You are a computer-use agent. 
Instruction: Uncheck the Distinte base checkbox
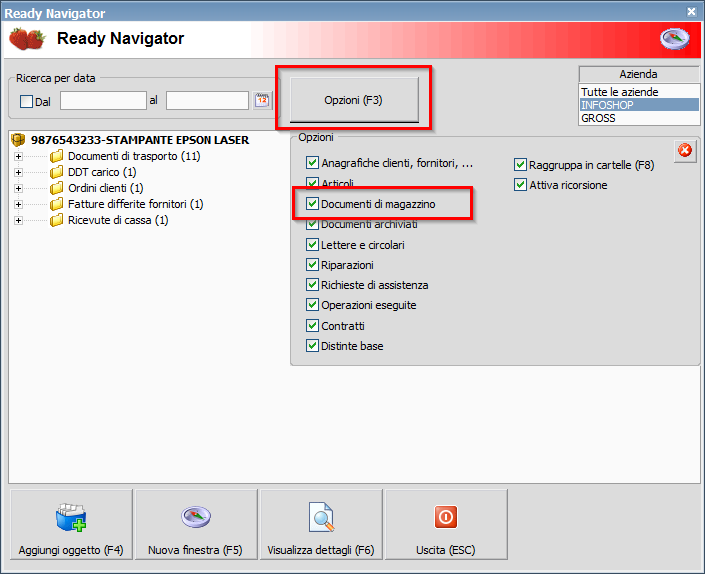pos(312,346)
